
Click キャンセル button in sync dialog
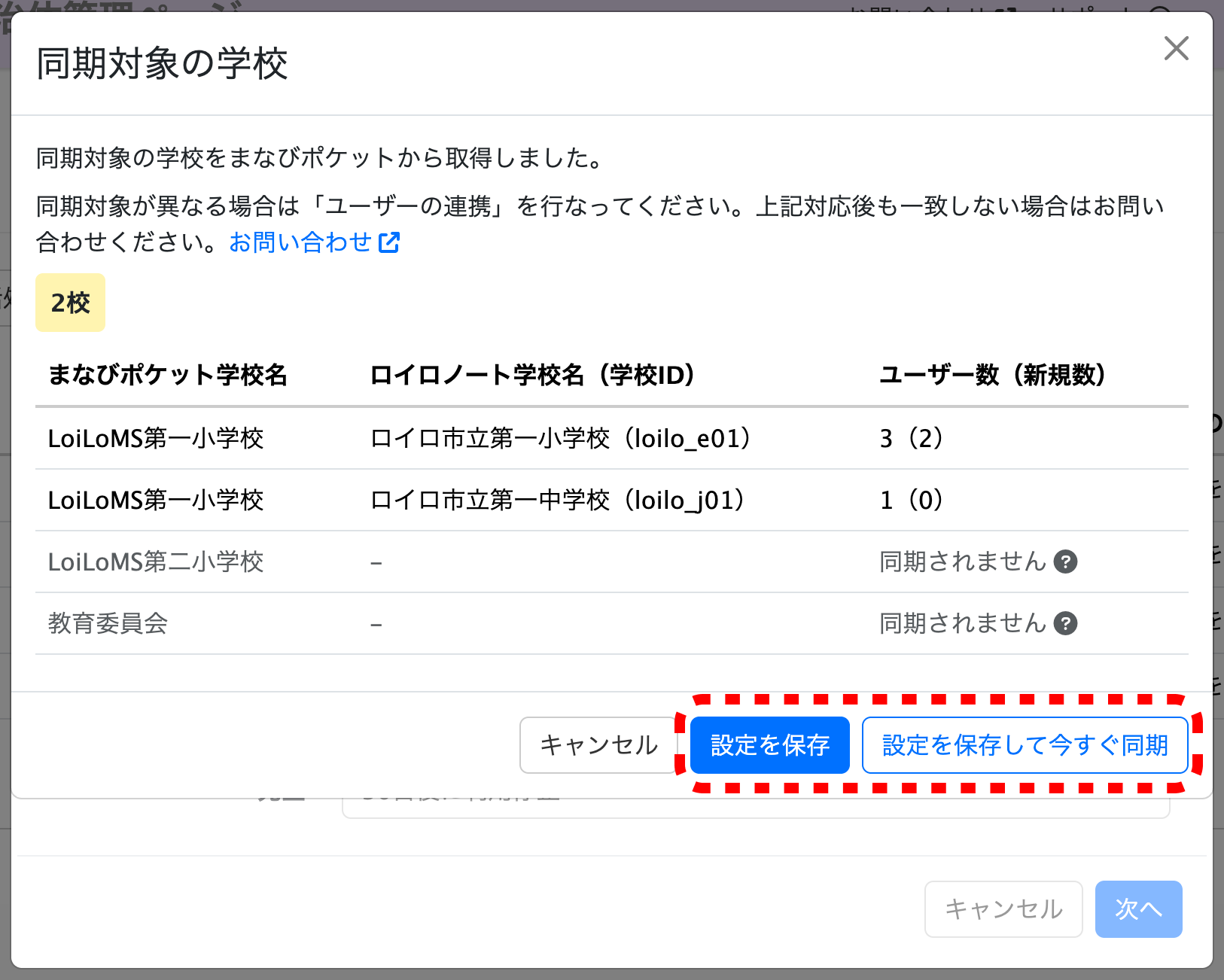[x=599, y=745]
